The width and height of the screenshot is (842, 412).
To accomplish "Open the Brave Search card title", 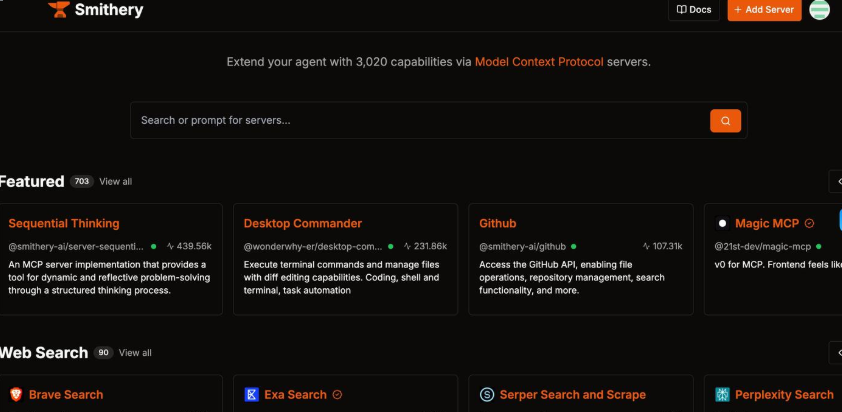I will click(x=66, y=395).
